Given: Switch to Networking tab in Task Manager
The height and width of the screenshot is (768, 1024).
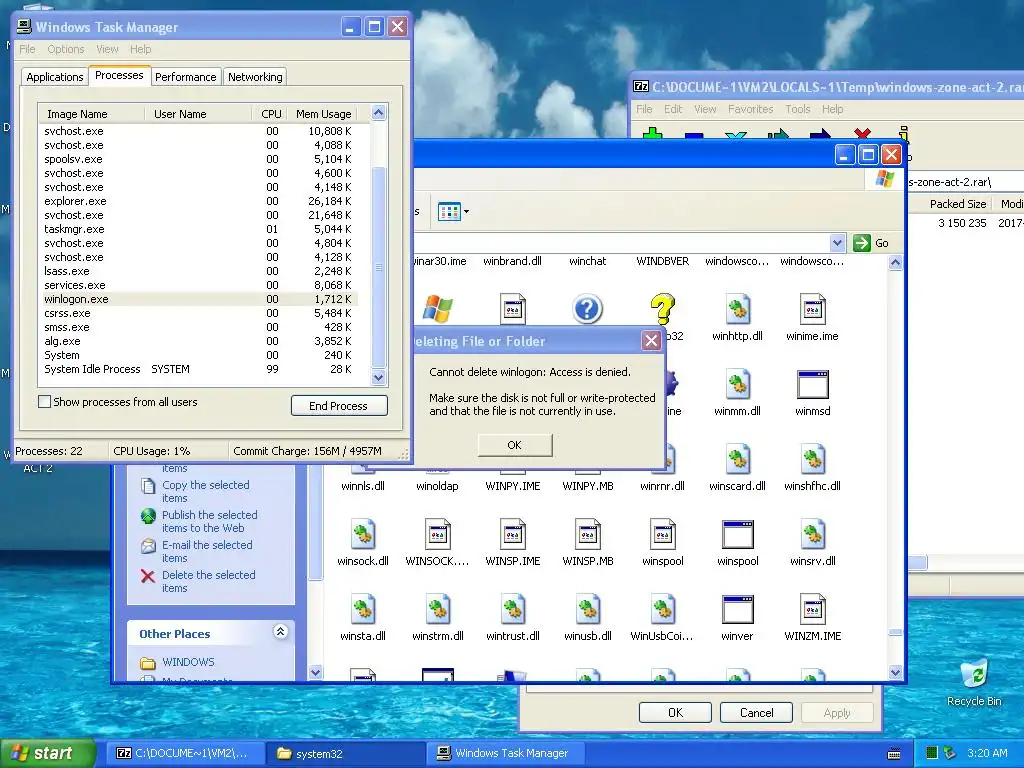Looking at the screenshot, I should pyautogui.click(x=255, y=77).
